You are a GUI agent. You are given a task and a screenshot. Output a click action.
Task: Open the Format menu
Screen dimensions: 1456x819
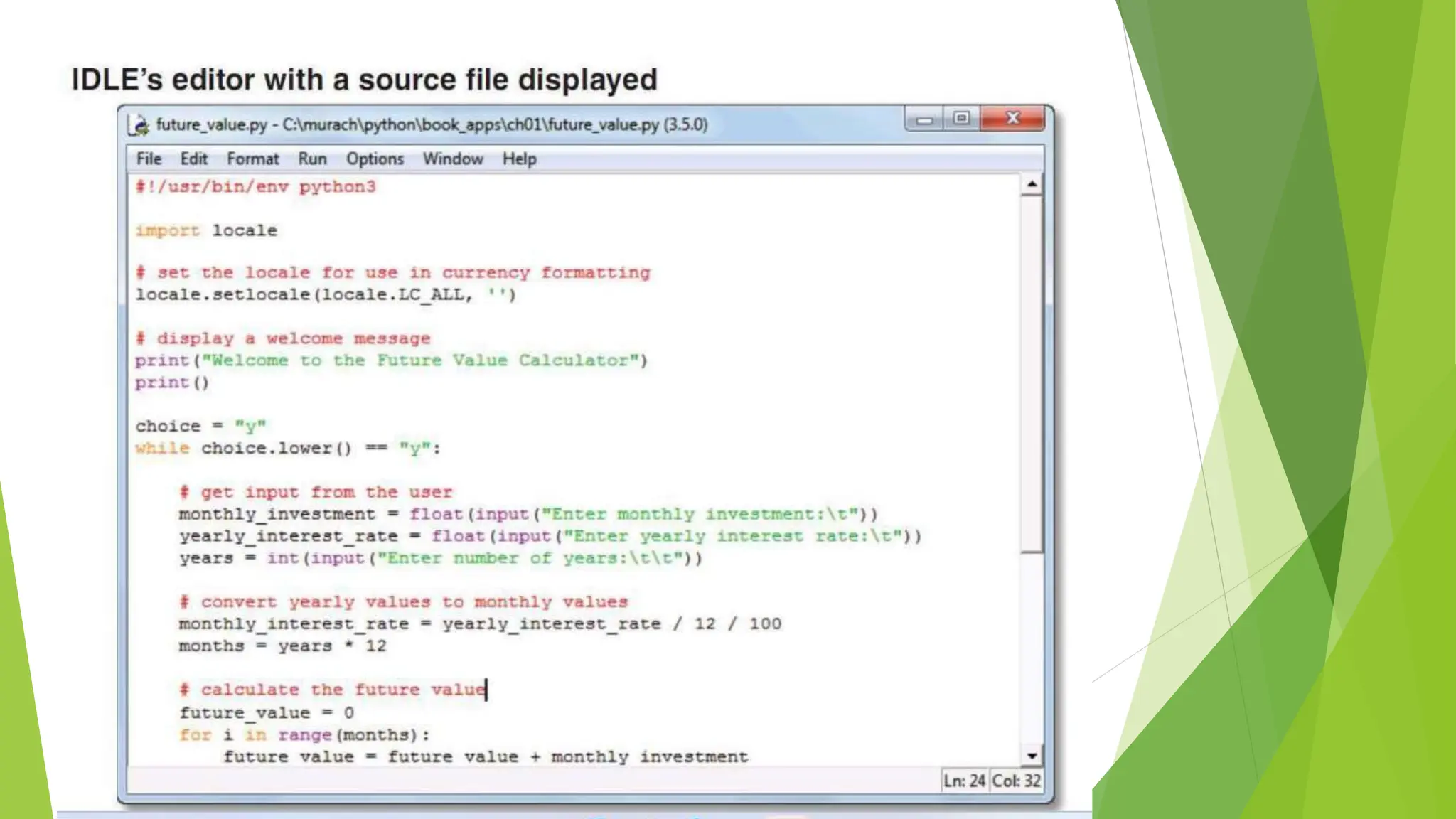click(x=252, y=159)
